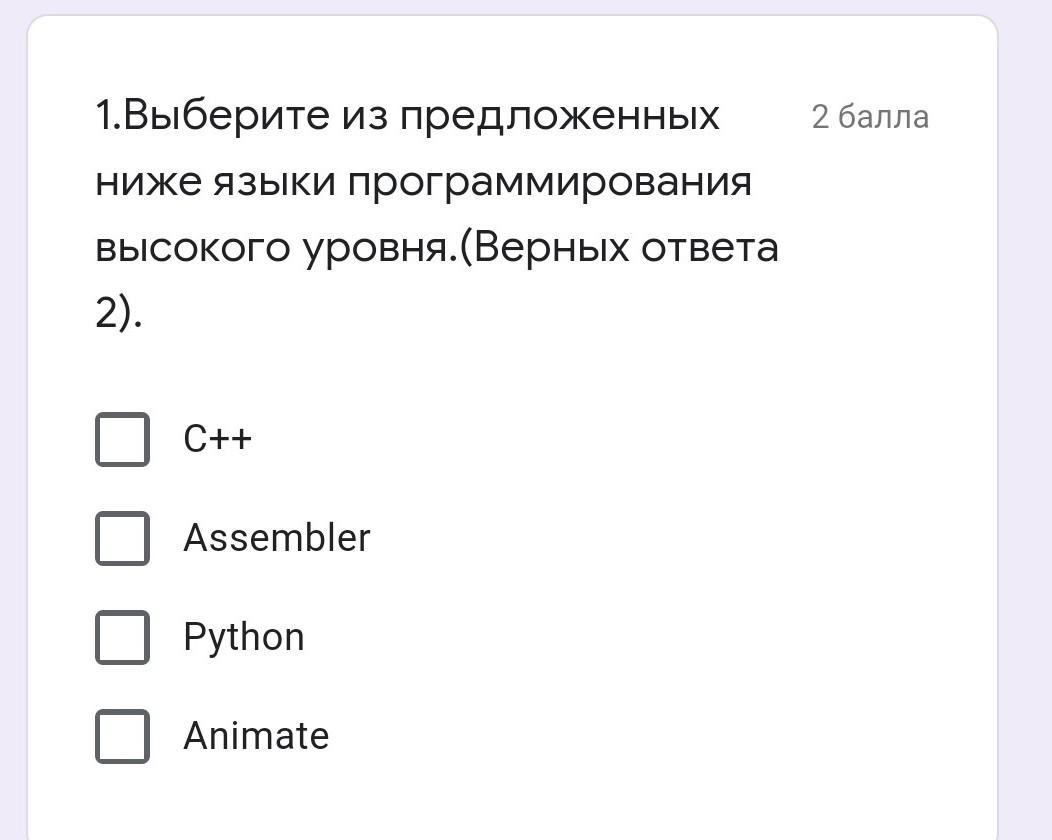Click the question number "1."
The width and height of the screenshot is (1052, 840).
(108, 116)
